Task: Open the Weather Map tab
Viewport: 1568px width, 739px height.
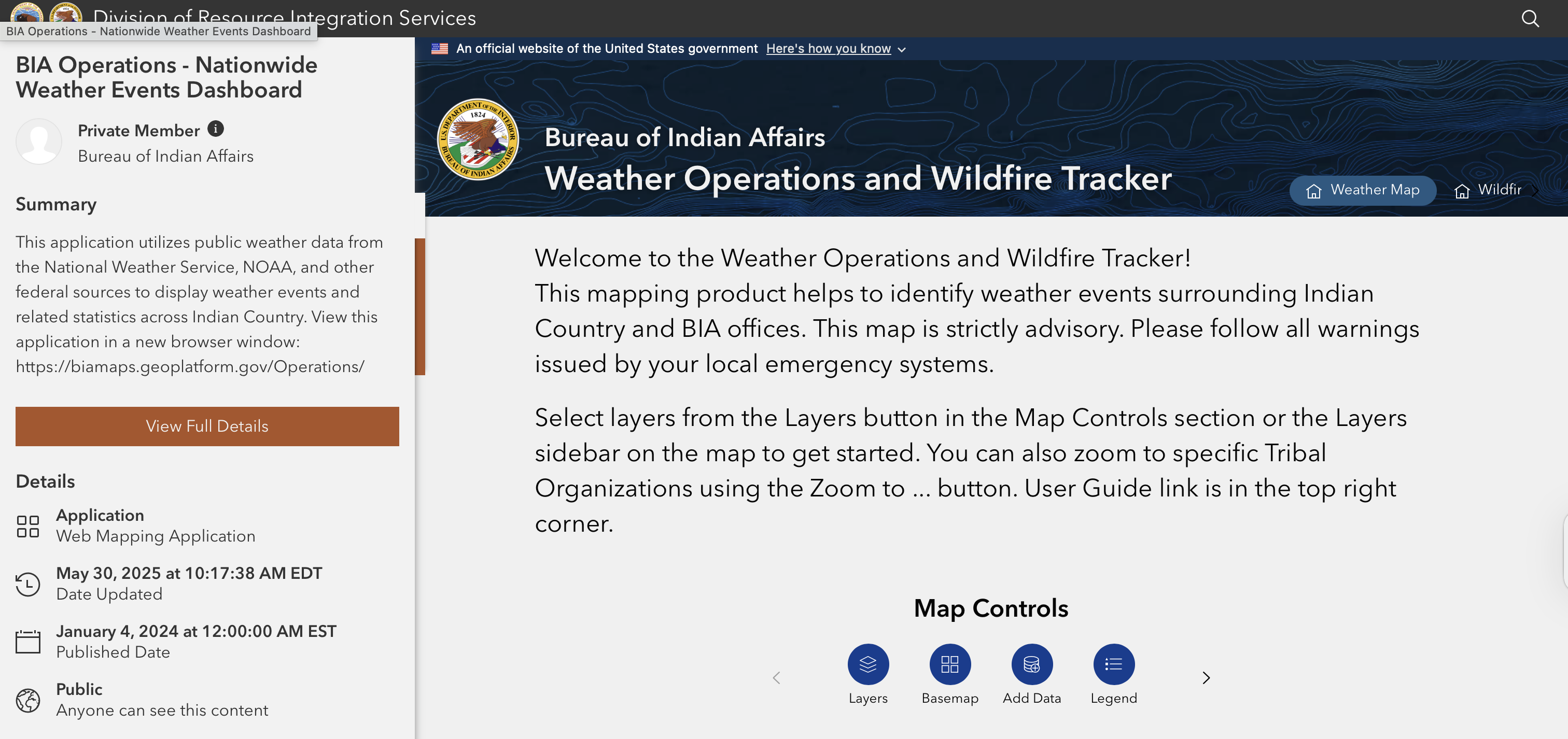Action: coord(1362,190)
